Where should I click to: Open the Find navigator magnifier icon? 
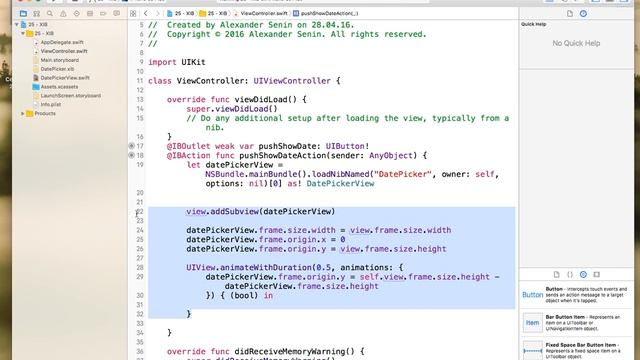50,13
